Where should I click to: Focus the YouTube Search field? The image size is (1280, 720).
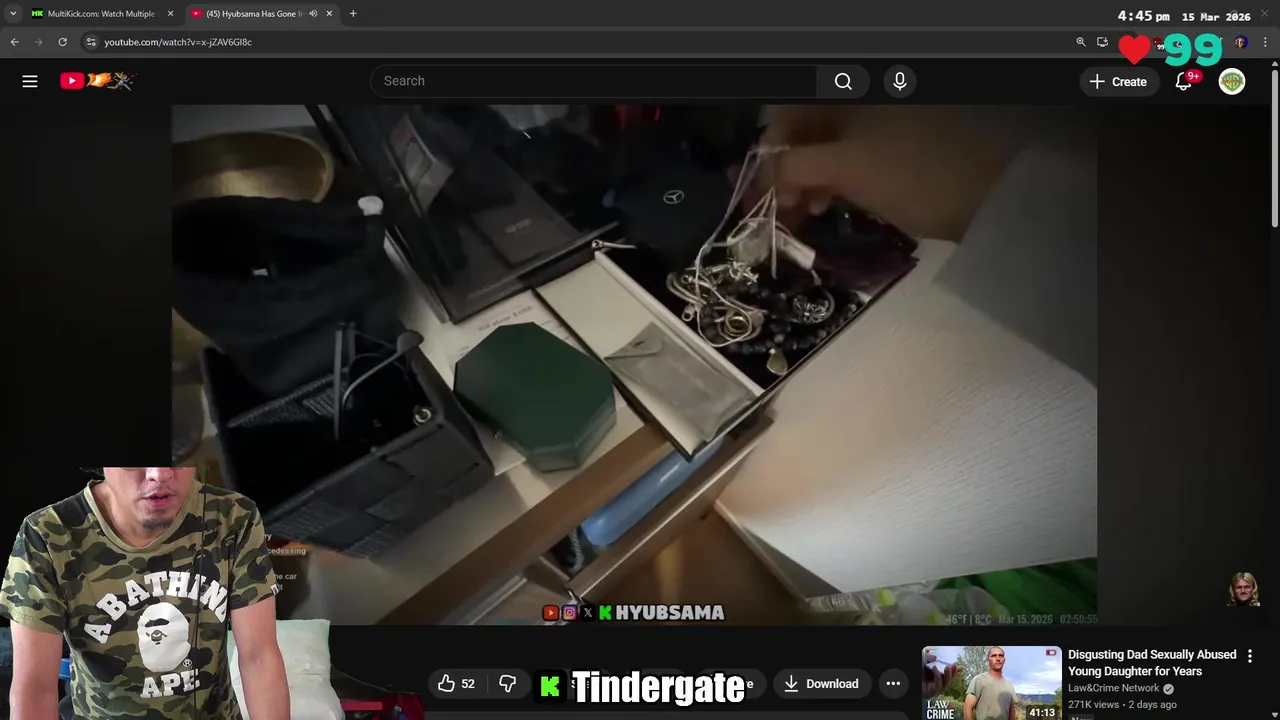(x=594, y=81)
